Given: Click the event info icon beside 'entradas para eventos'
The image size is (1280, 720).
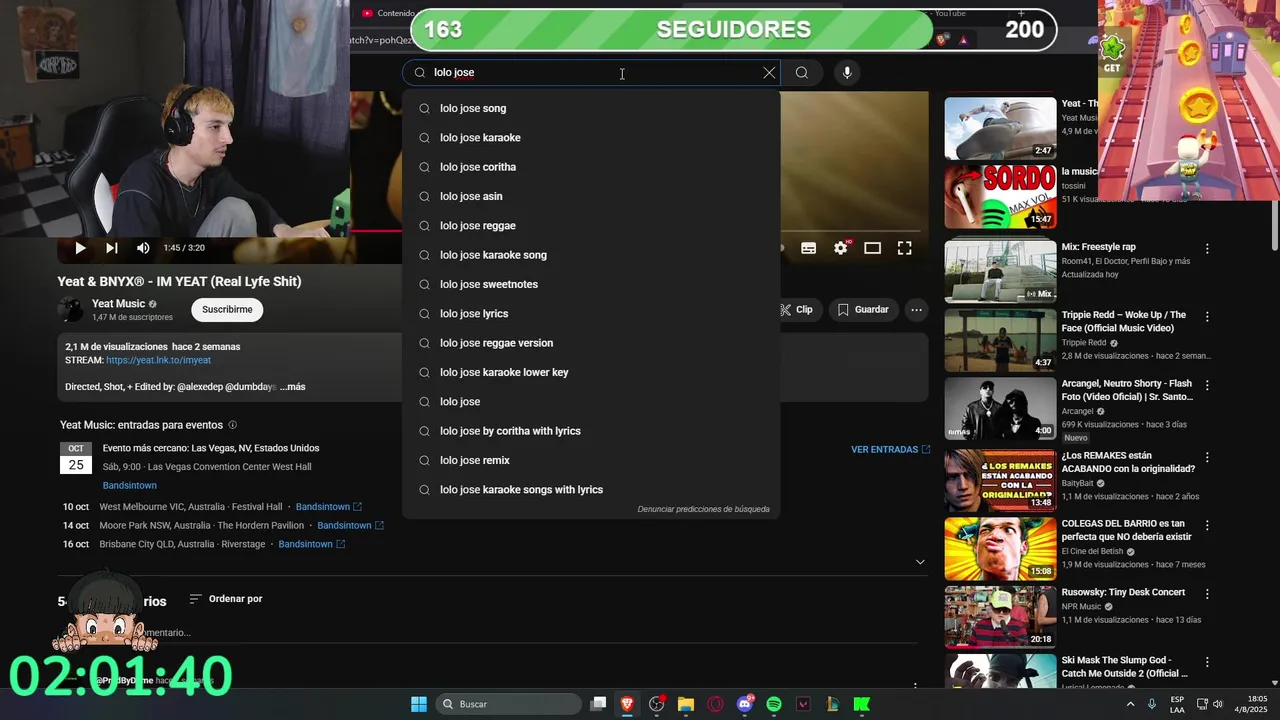Looking at the screenshot, I should pyautogui.click(x=233, y=425).
